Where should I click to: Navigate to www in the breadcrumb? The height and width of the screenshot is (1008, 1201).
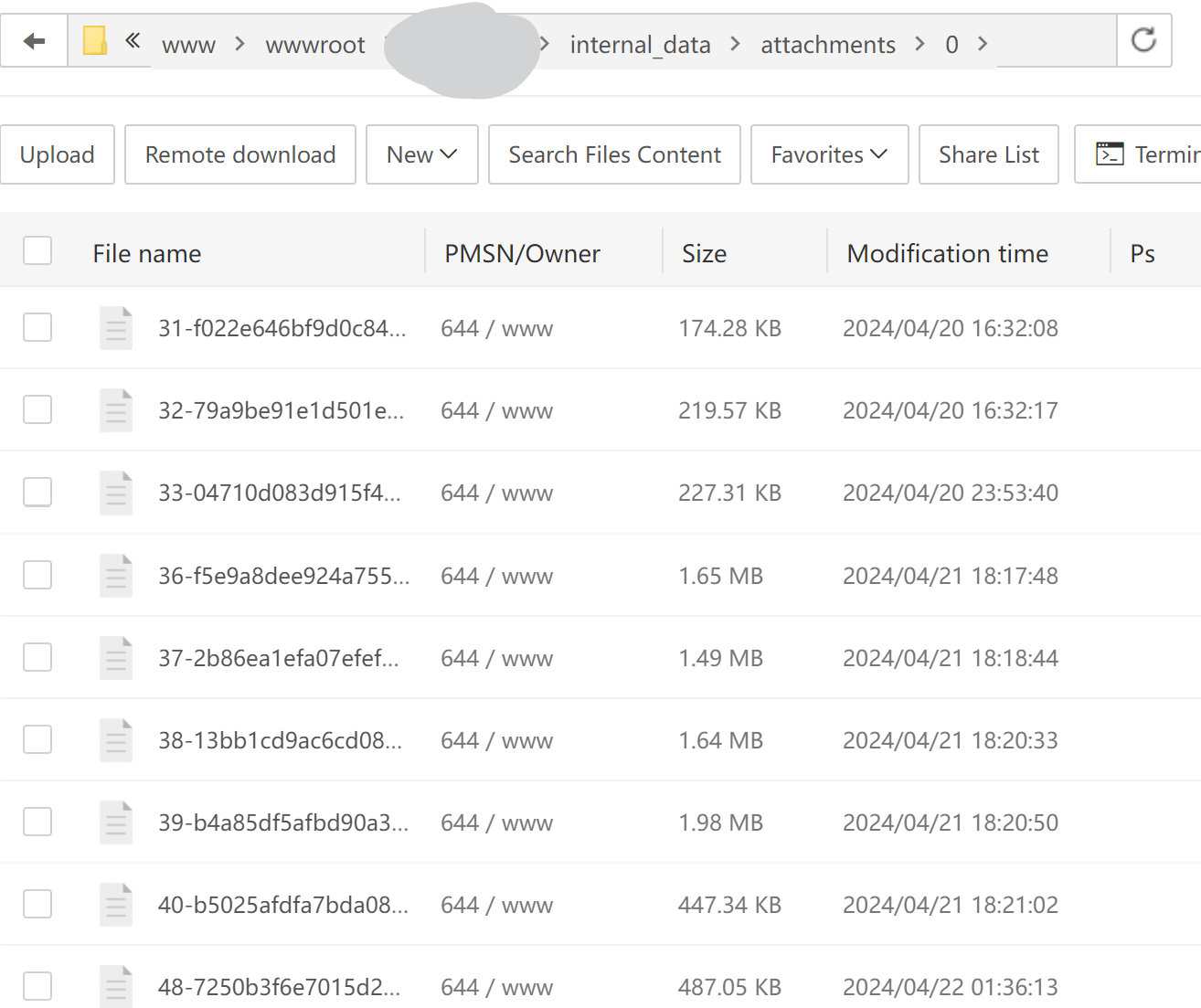pos(189,45)
